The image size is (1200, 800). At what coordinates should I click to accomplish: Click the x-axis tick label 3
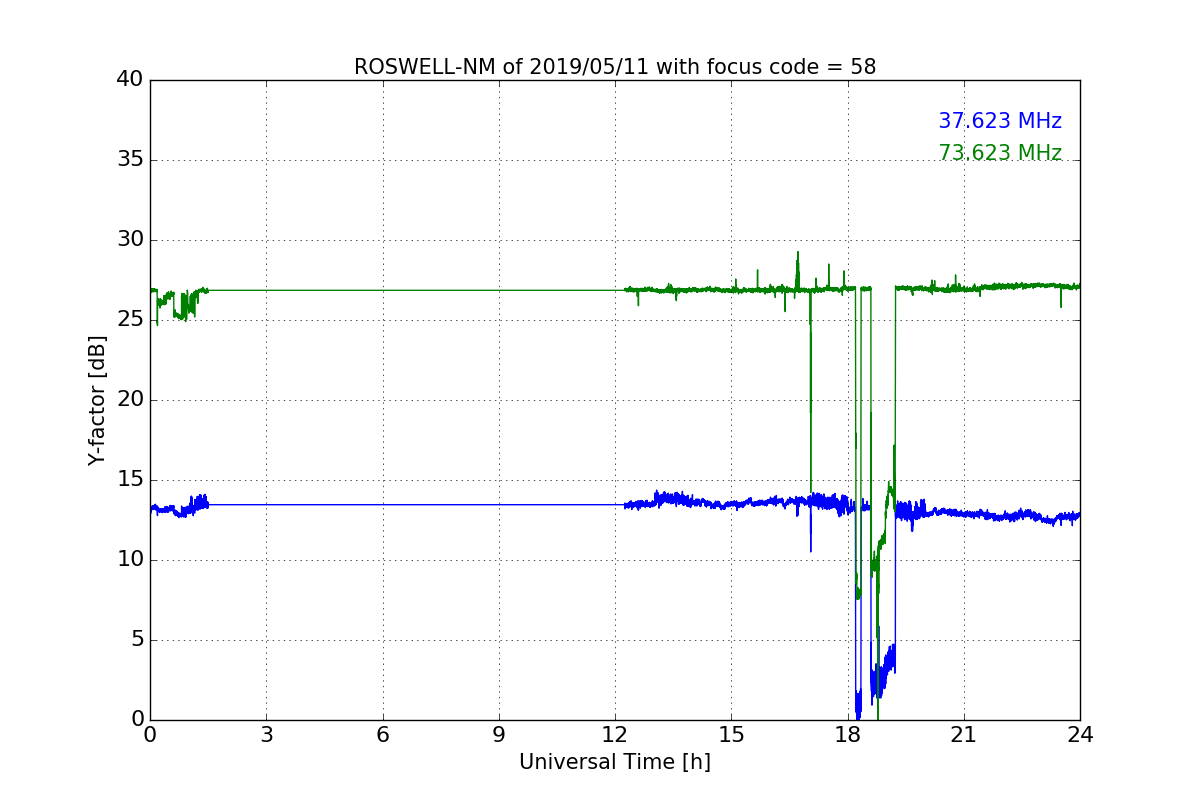pyautogui.click(x=266, y=735)
